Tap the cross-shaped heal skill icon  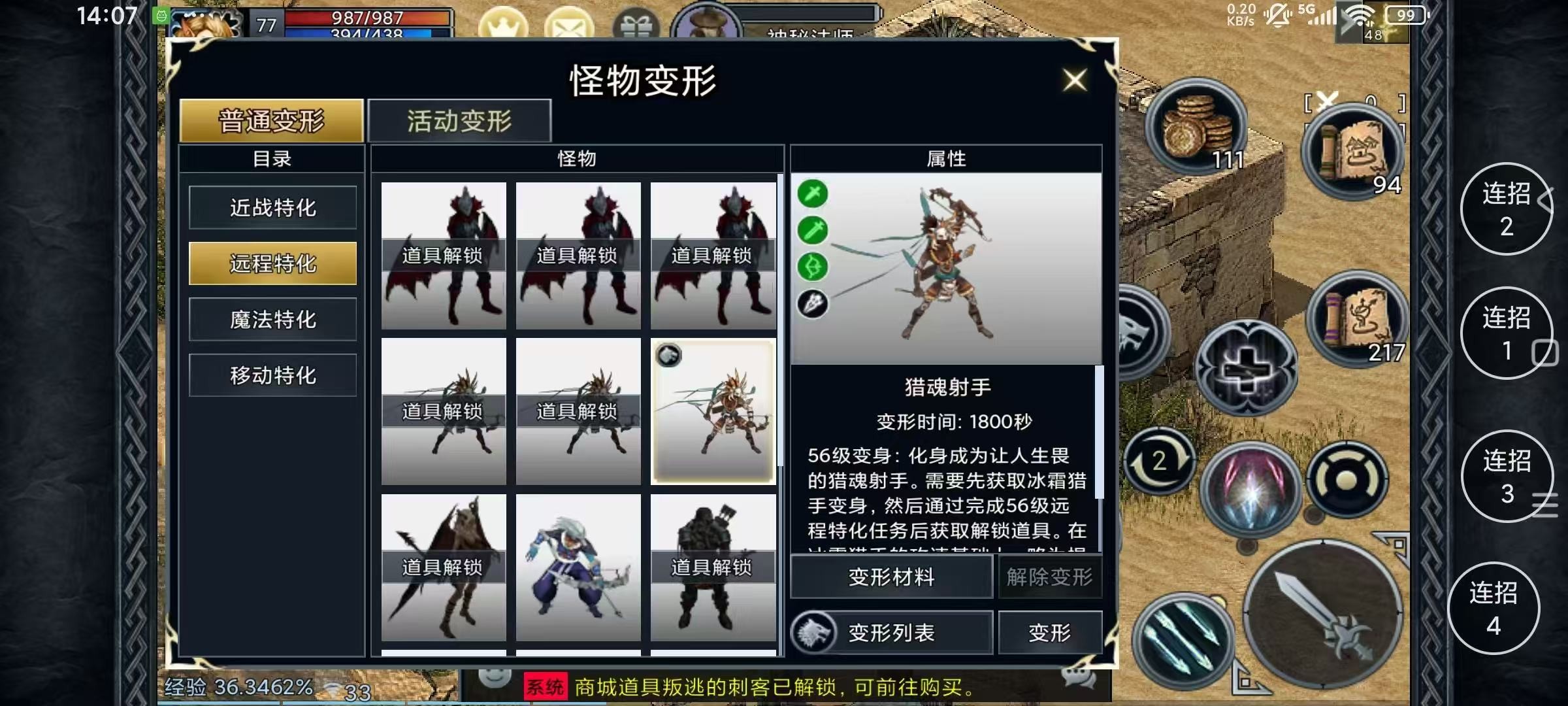point(1246,369)
